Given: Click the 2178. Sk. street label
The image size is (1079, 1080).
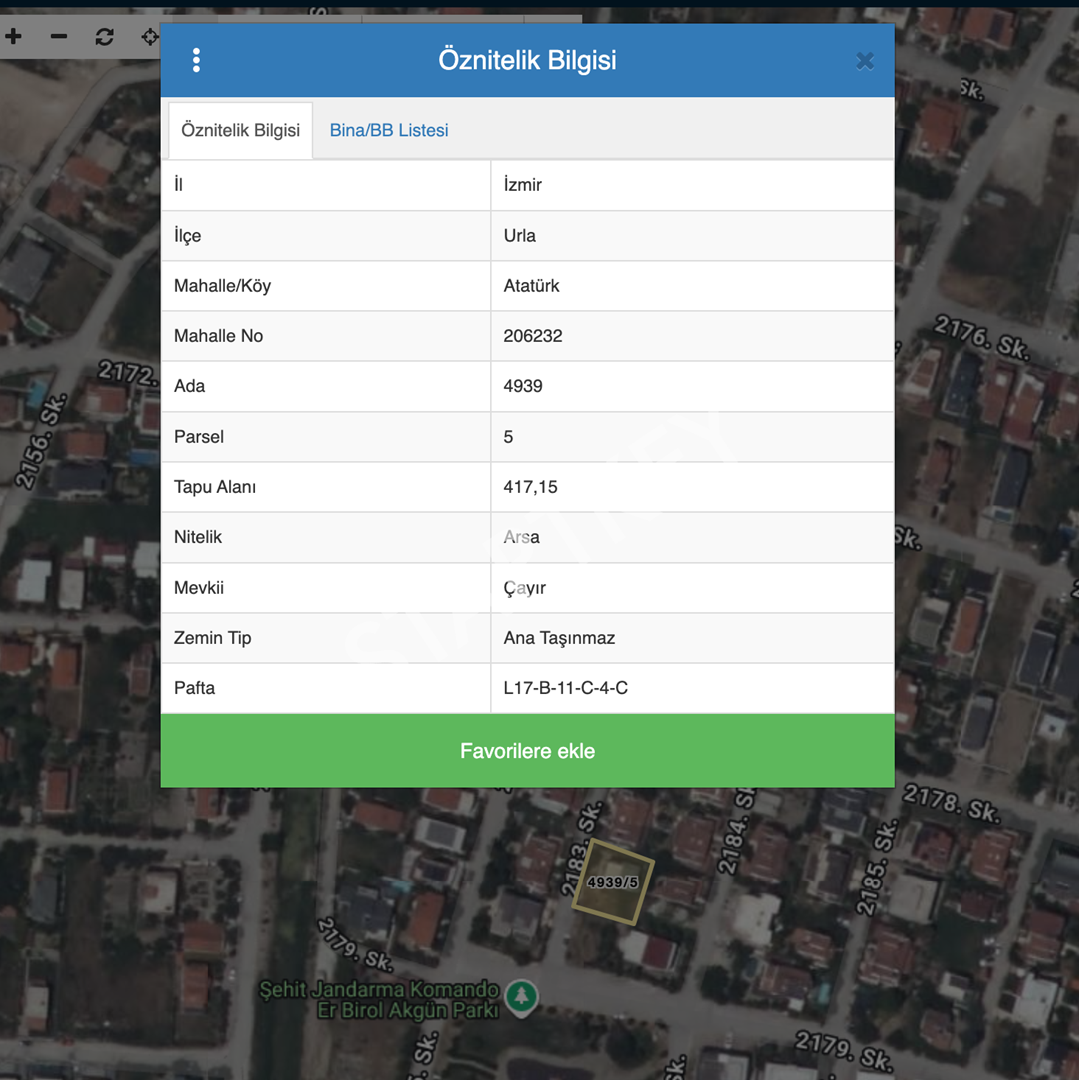Looking at the screenshot, I should [x=951, y=804].
